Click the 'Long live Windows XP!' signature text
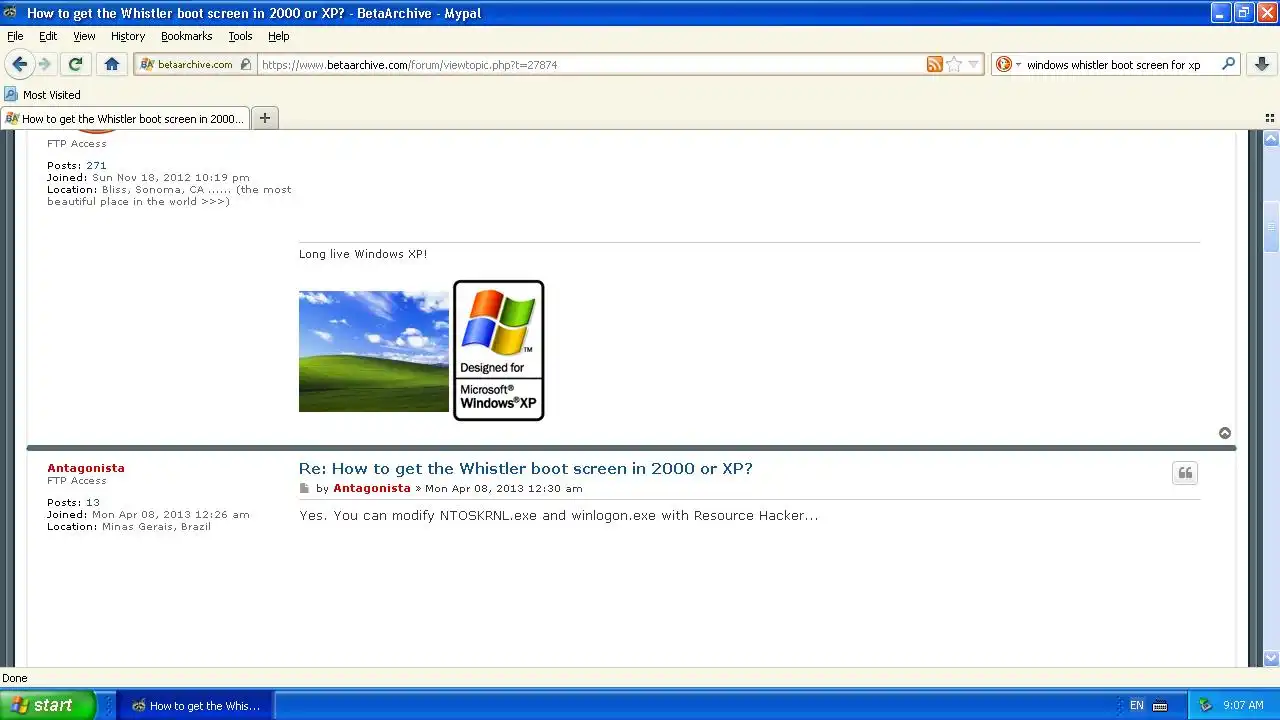1280x720 pixels. click(x=363, y=254)
